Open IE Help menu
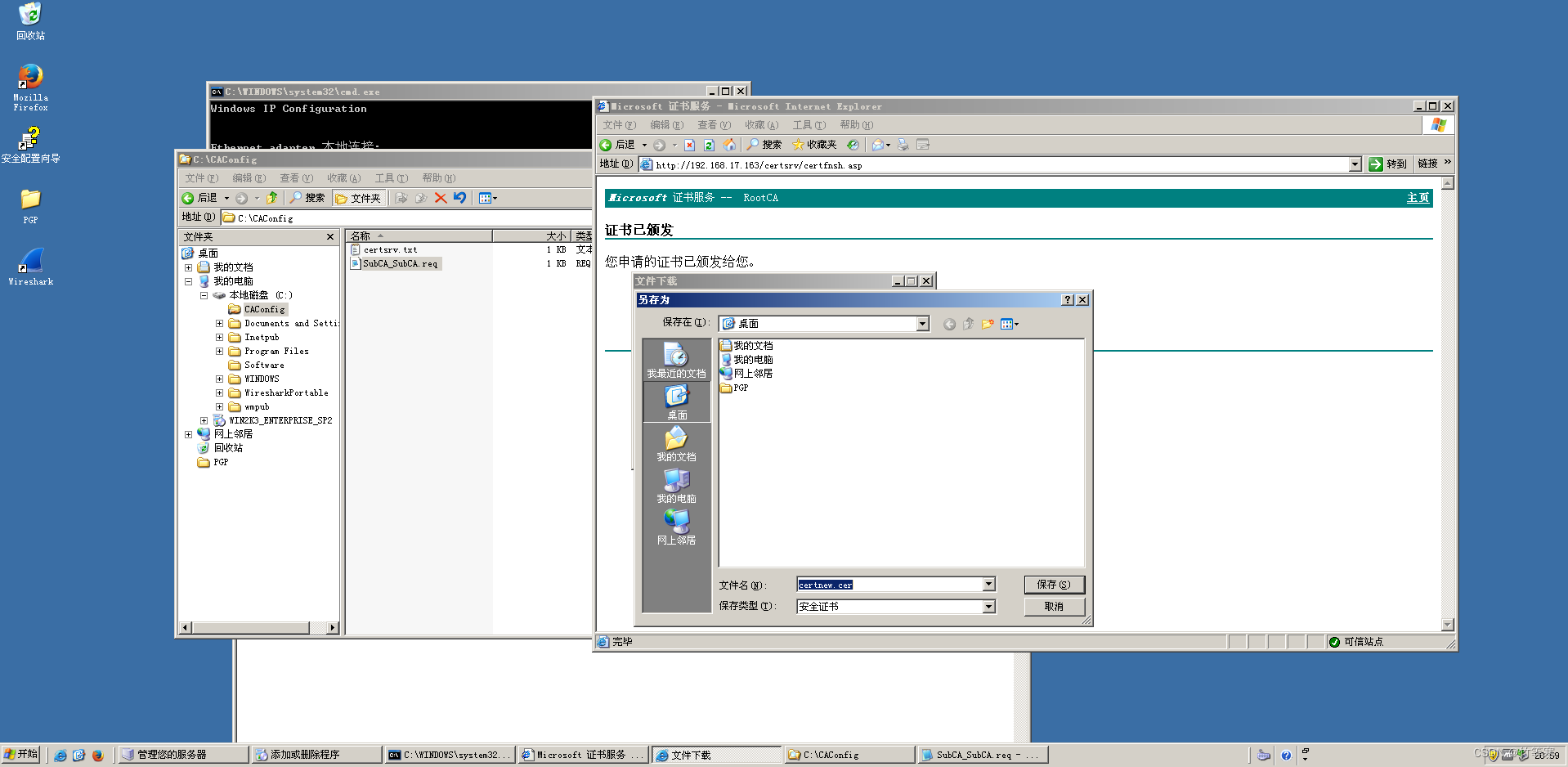This screenshot has height=767, width=1568. coord(856,125)
